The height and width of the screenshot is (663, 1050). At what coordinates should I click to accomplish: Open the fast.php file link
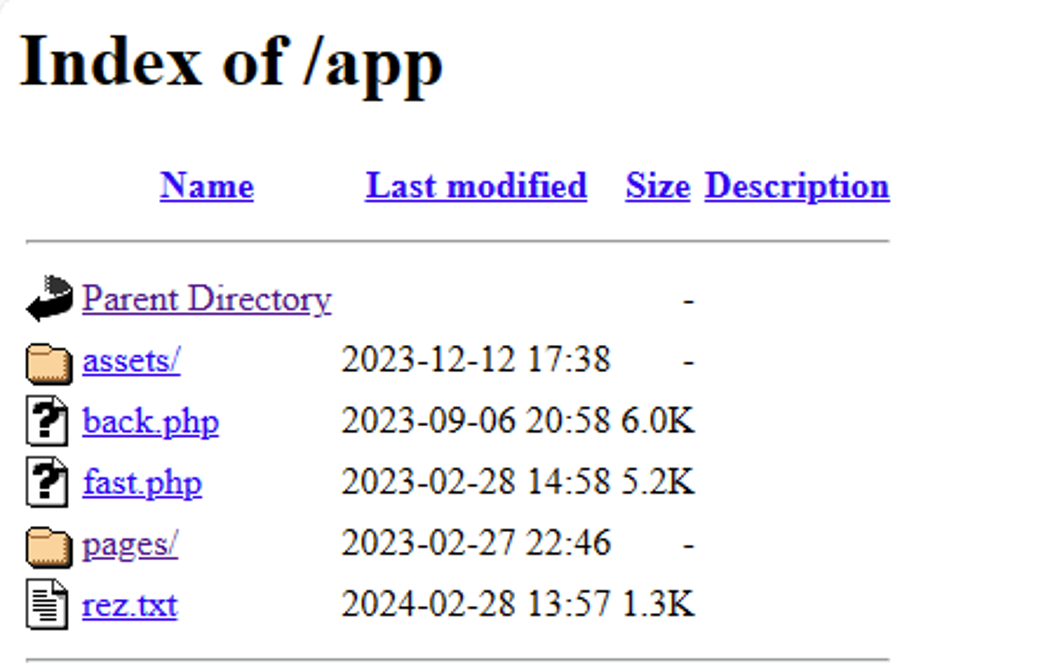[x=142, y=484]
